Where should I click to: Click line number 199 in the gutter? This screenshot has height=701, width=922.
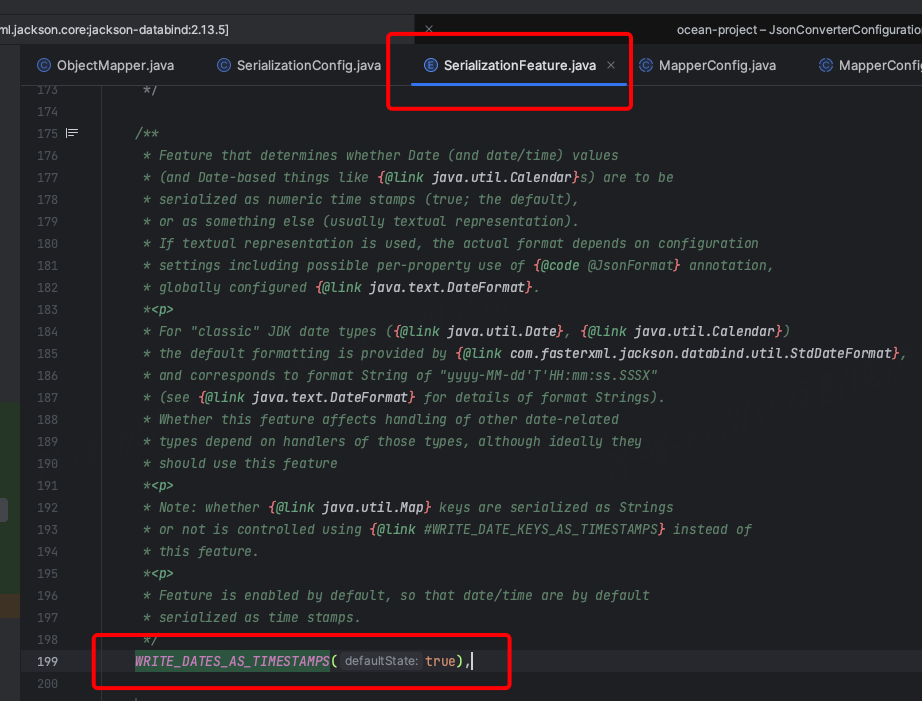click(47, 661)
